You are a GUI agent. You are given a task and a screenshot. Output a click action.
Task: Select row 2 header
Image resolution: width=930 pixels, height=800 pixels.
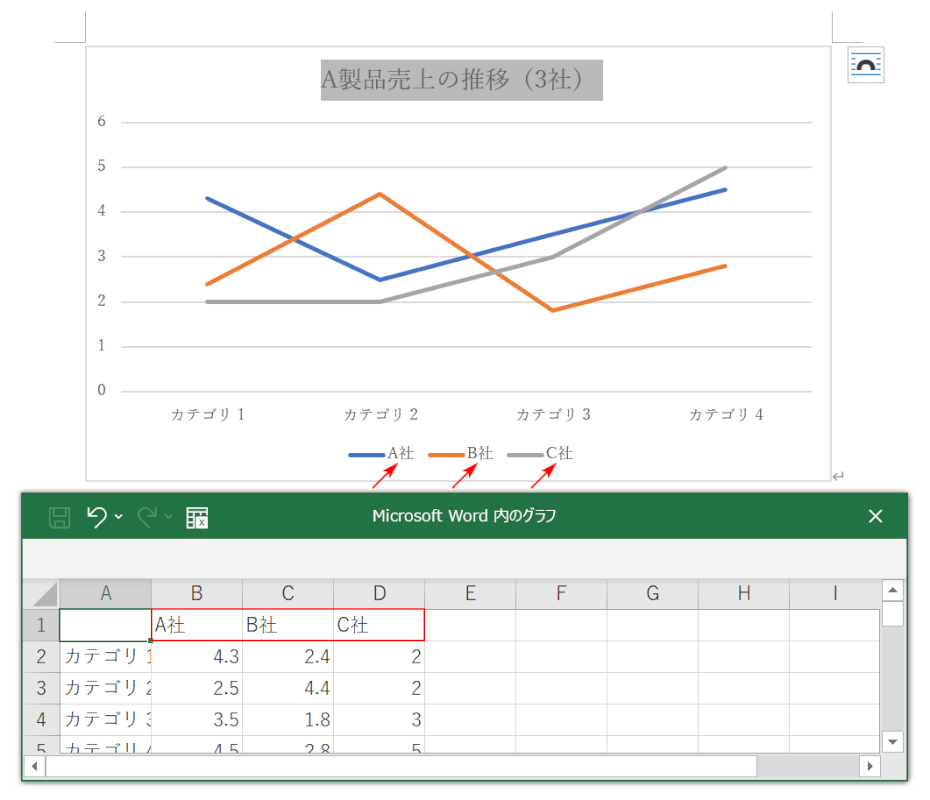[x=41, y=657]
